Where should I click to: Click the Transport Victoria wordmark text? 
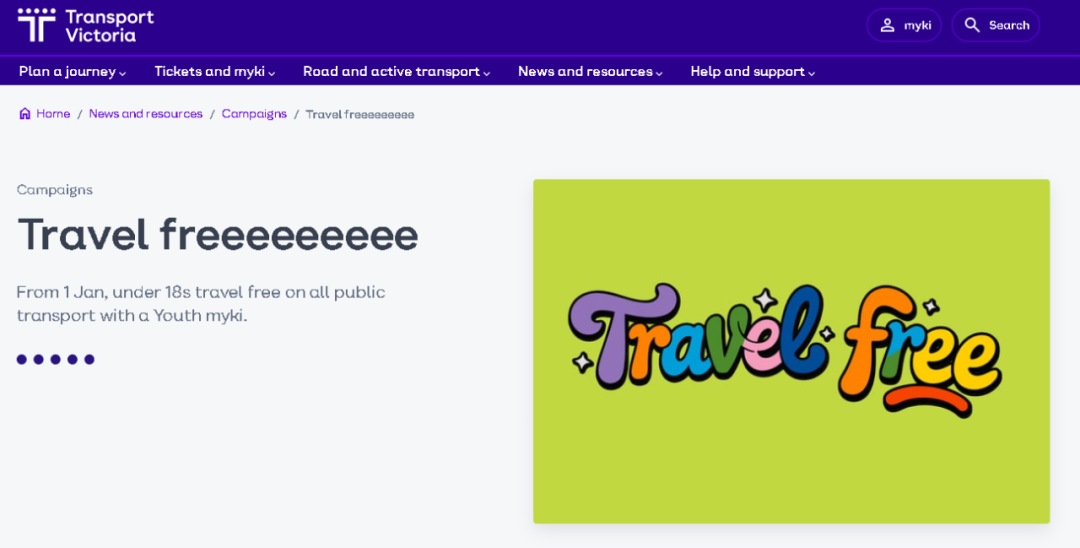(109, 26)
